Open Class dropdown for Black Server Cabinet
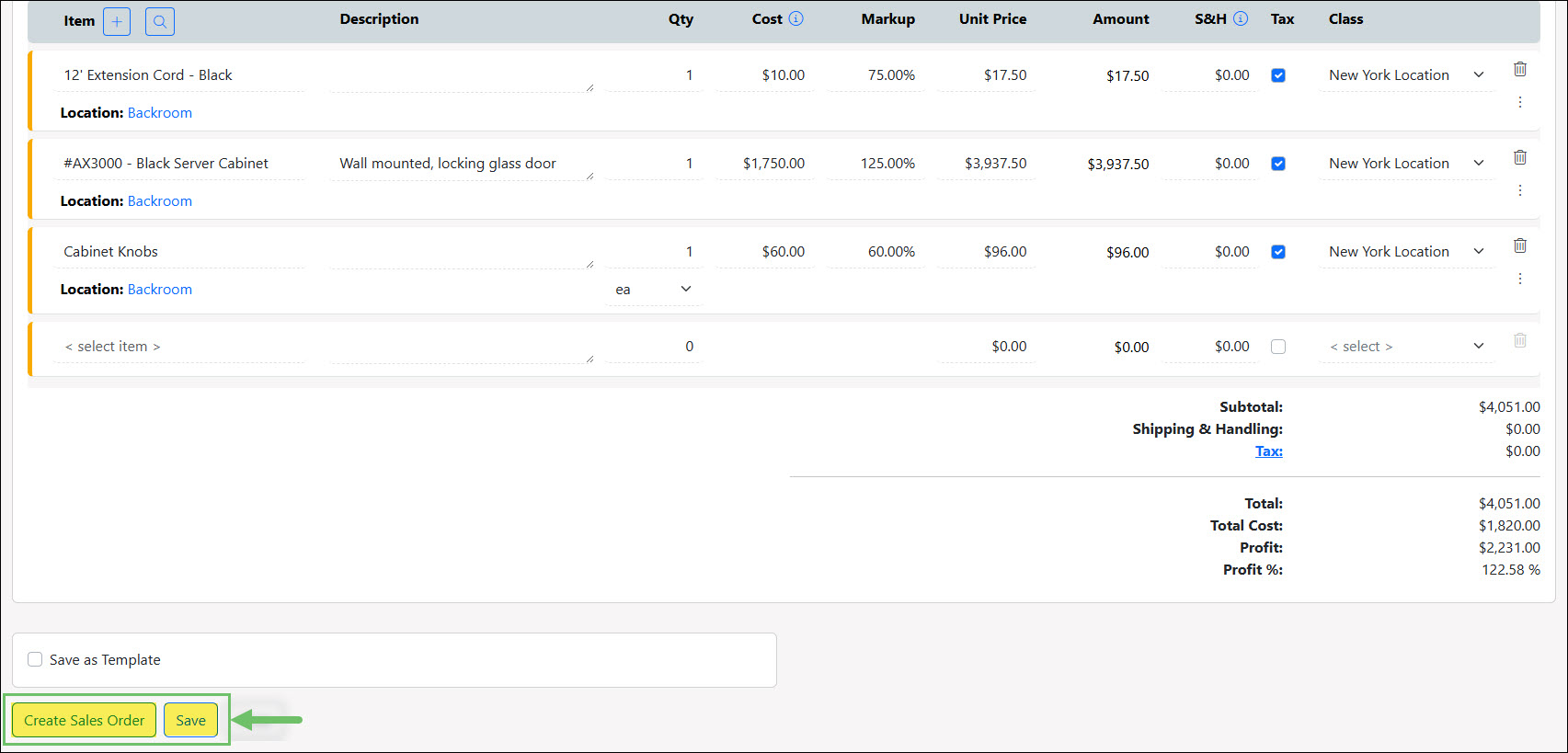 (x=1407, y=164)
